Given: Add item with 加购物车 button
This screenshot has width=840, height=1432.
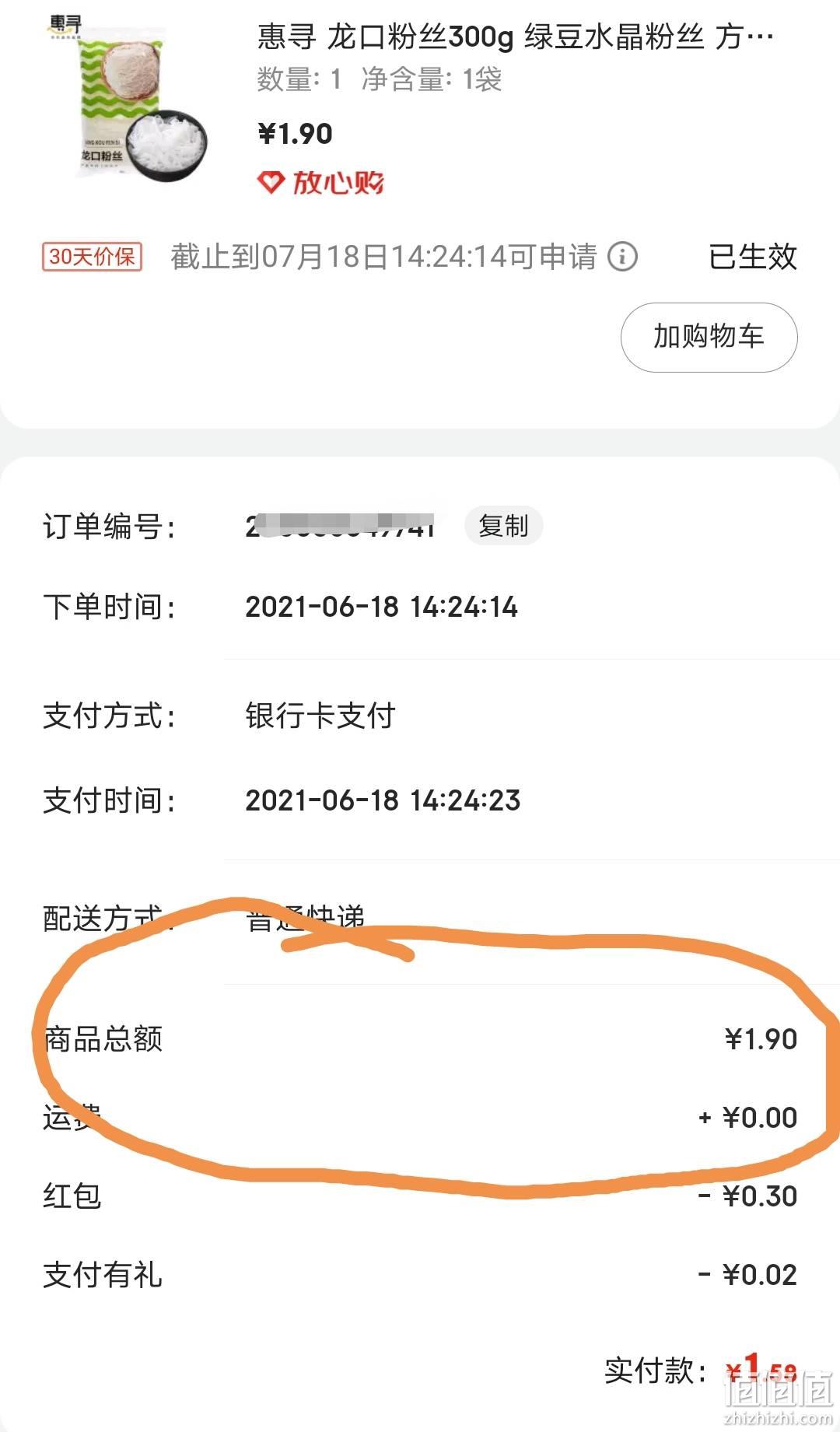Looking at the screenshot, I should coord(709,337).
